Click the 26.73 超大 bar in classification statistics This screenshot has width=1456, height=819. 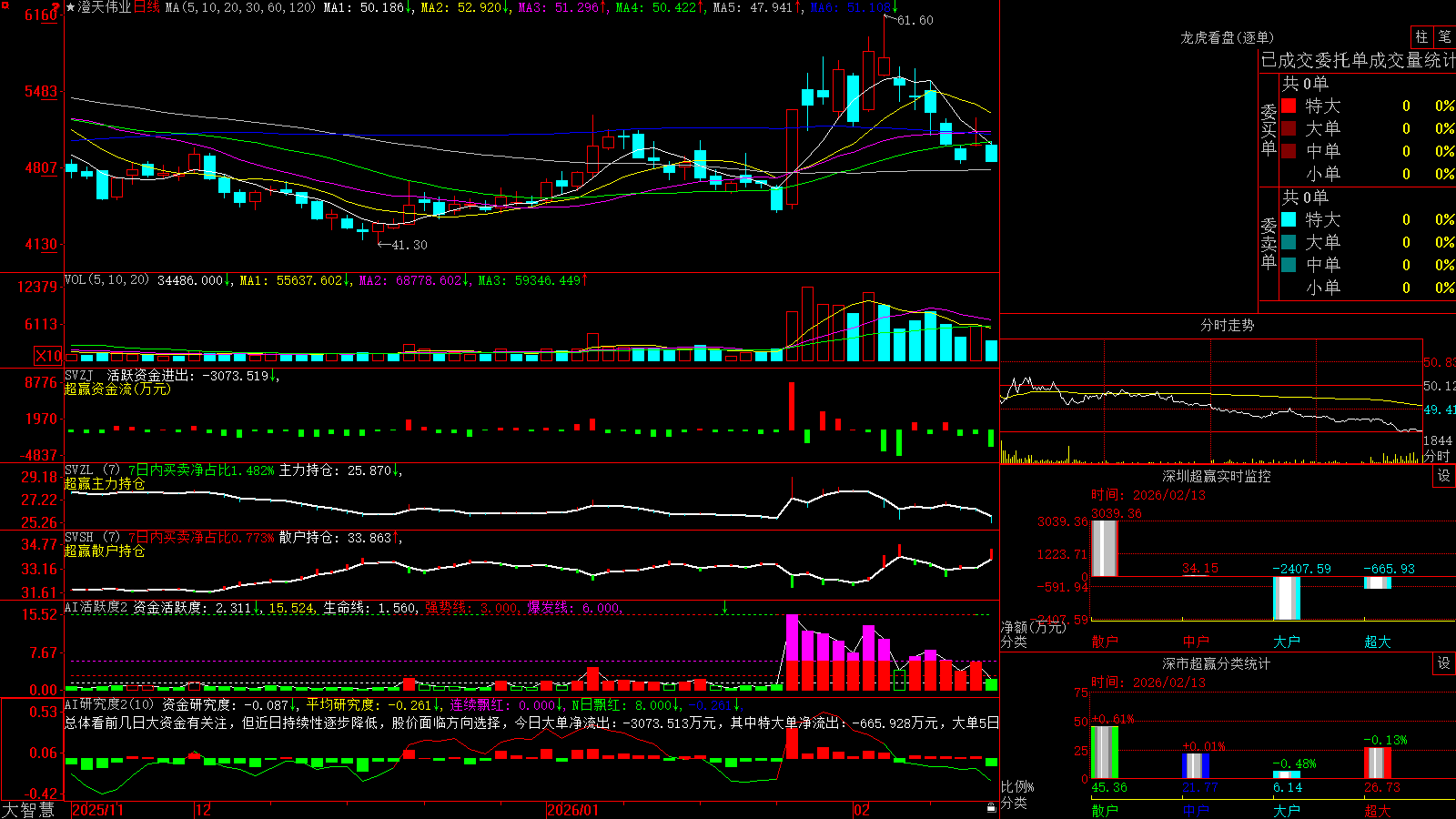coord(1377,763)
